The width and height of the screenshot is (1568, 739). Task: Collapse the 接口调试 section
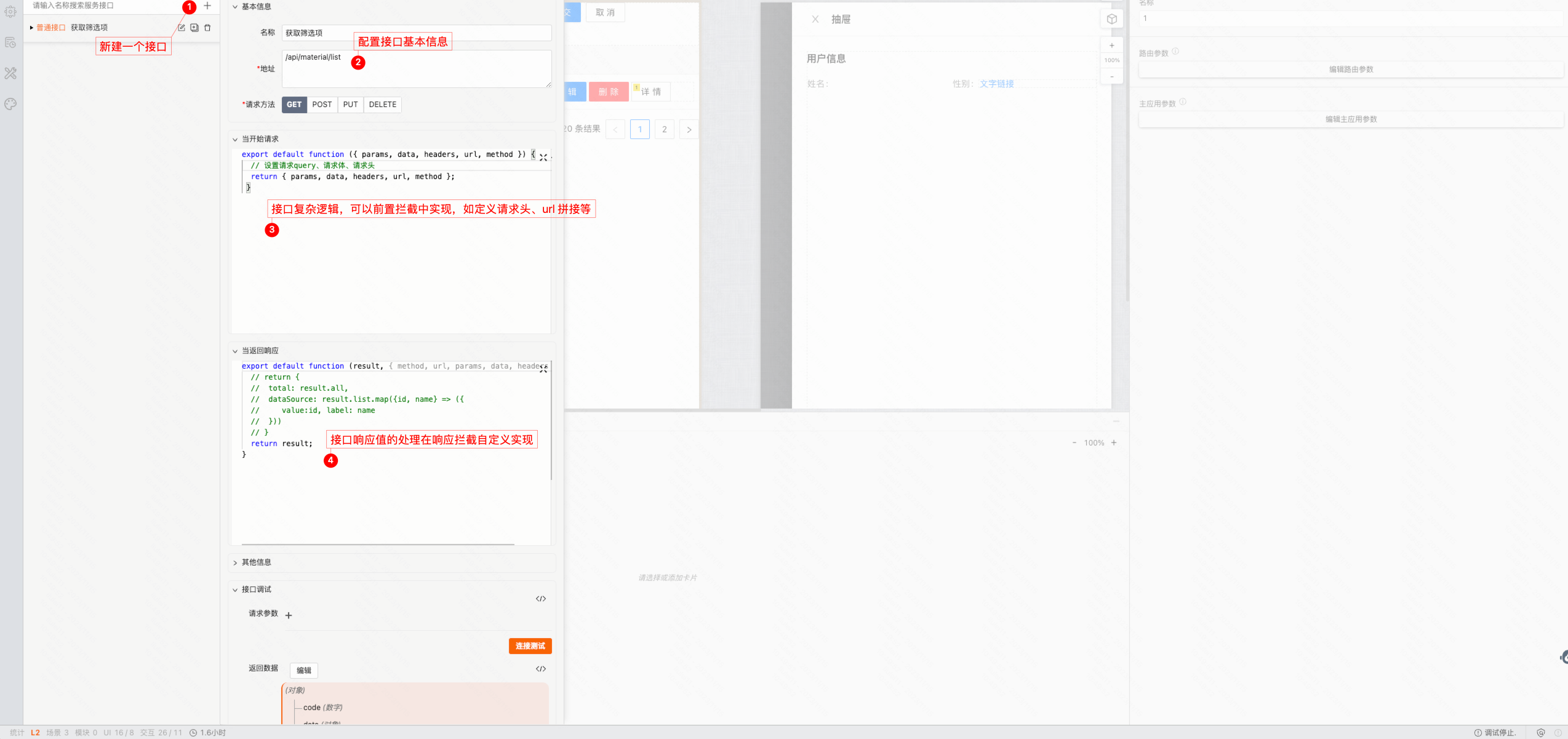pos(235,590)
